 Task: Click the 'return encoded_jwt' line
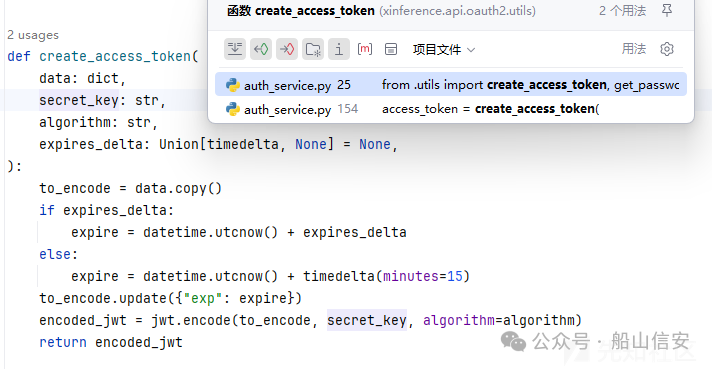tap(111, 342)
